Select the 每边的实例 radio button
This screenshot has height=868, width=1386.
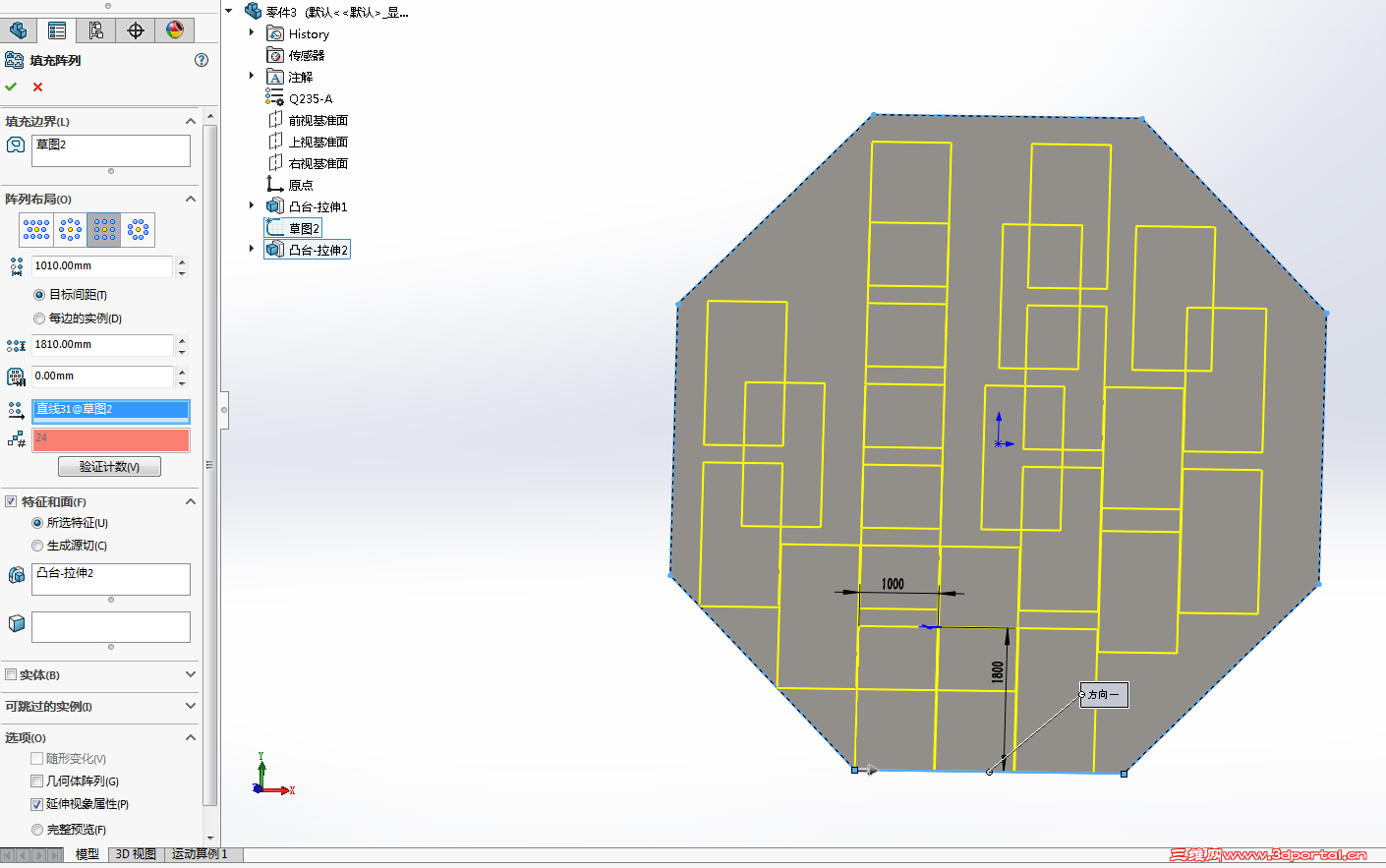(39, 318)
